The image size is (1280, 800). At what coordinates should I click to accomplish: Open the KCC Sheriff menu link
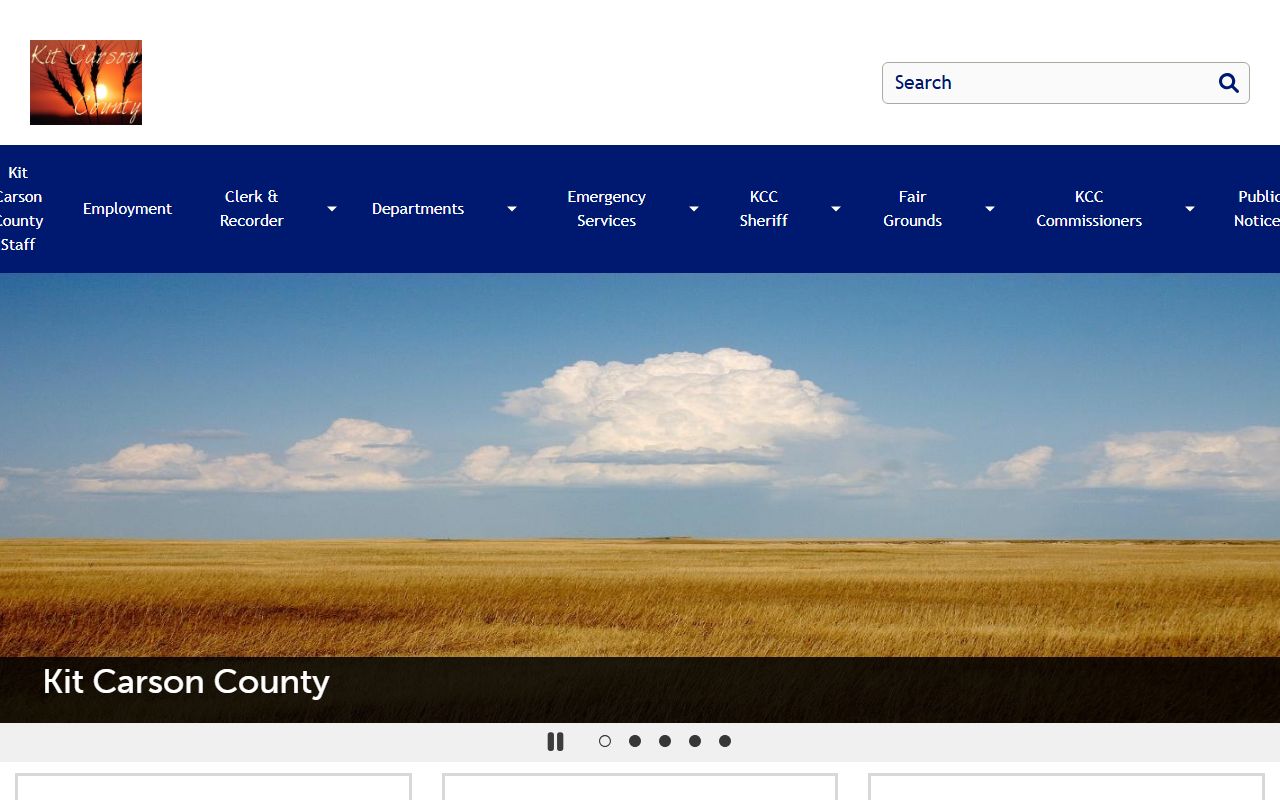point(764,209)
